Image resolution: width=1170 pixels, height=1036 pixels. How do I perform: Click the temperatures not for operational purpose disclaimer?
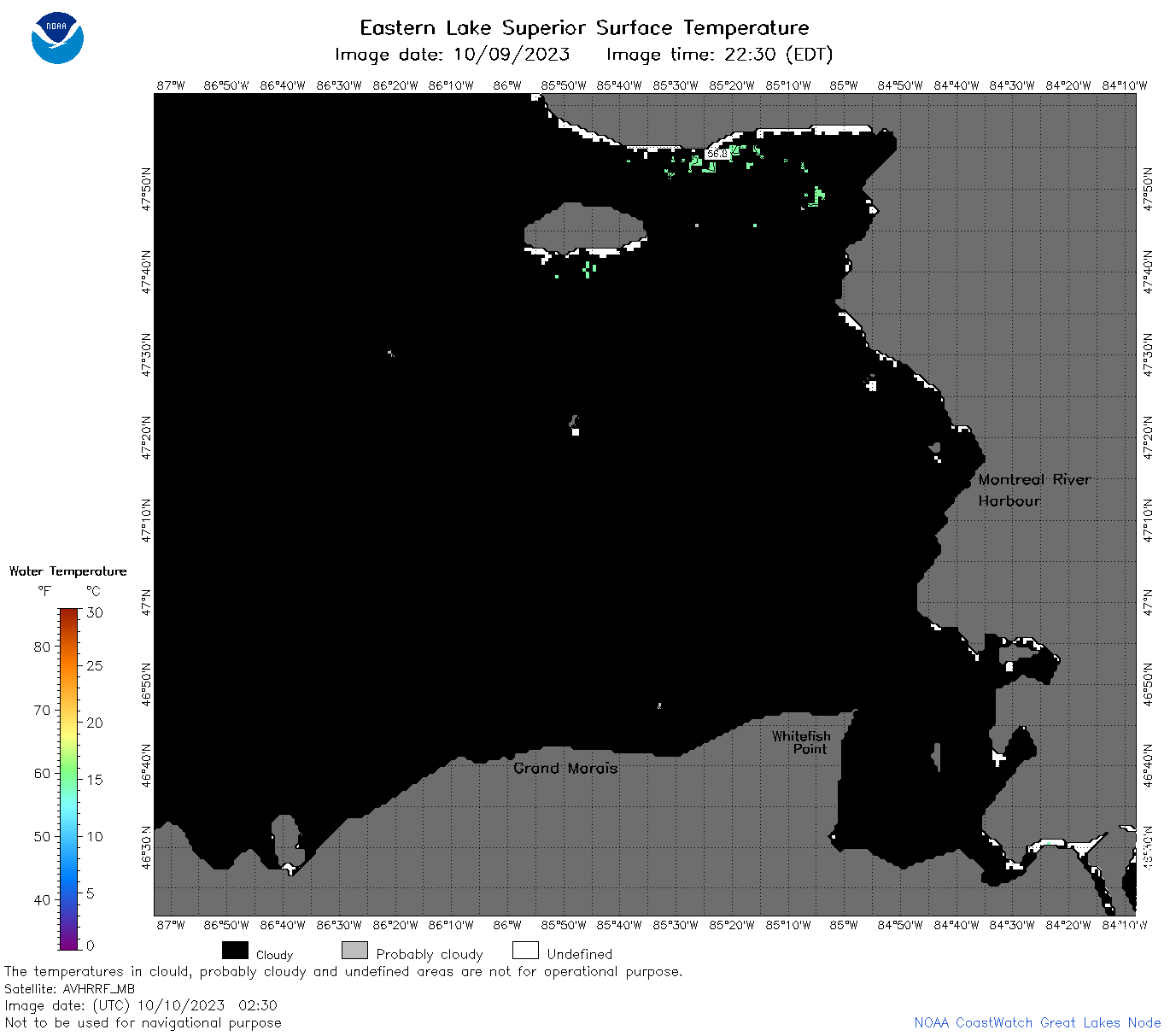[x=343, y=971]
